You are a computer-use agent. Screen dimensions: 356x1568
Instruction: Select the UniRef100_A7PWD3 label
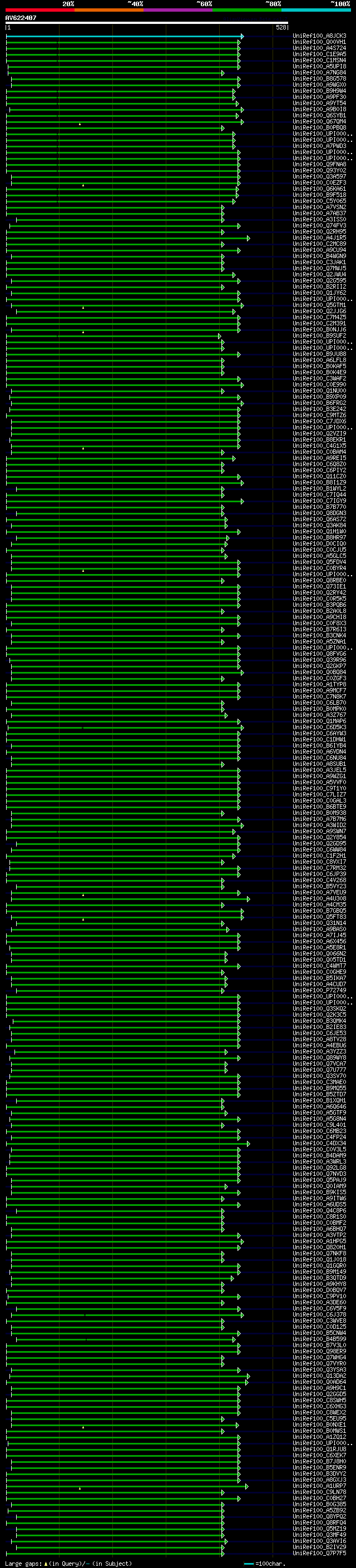[x=319, y=146]
